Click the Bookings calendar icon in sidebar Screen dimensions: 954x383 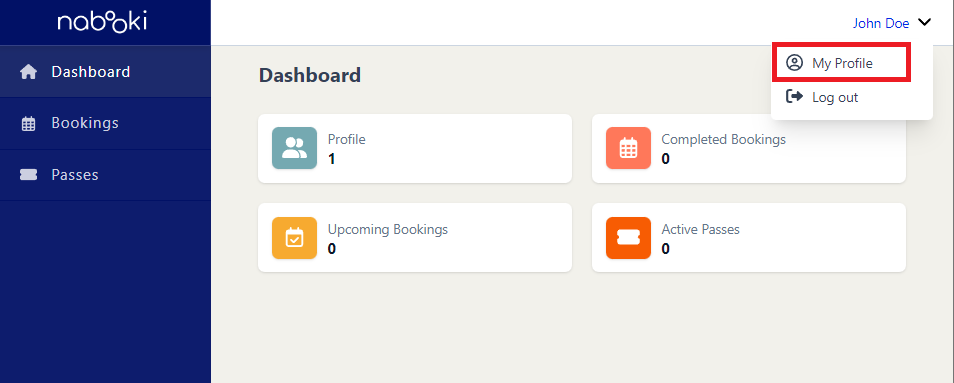(29, 124)
